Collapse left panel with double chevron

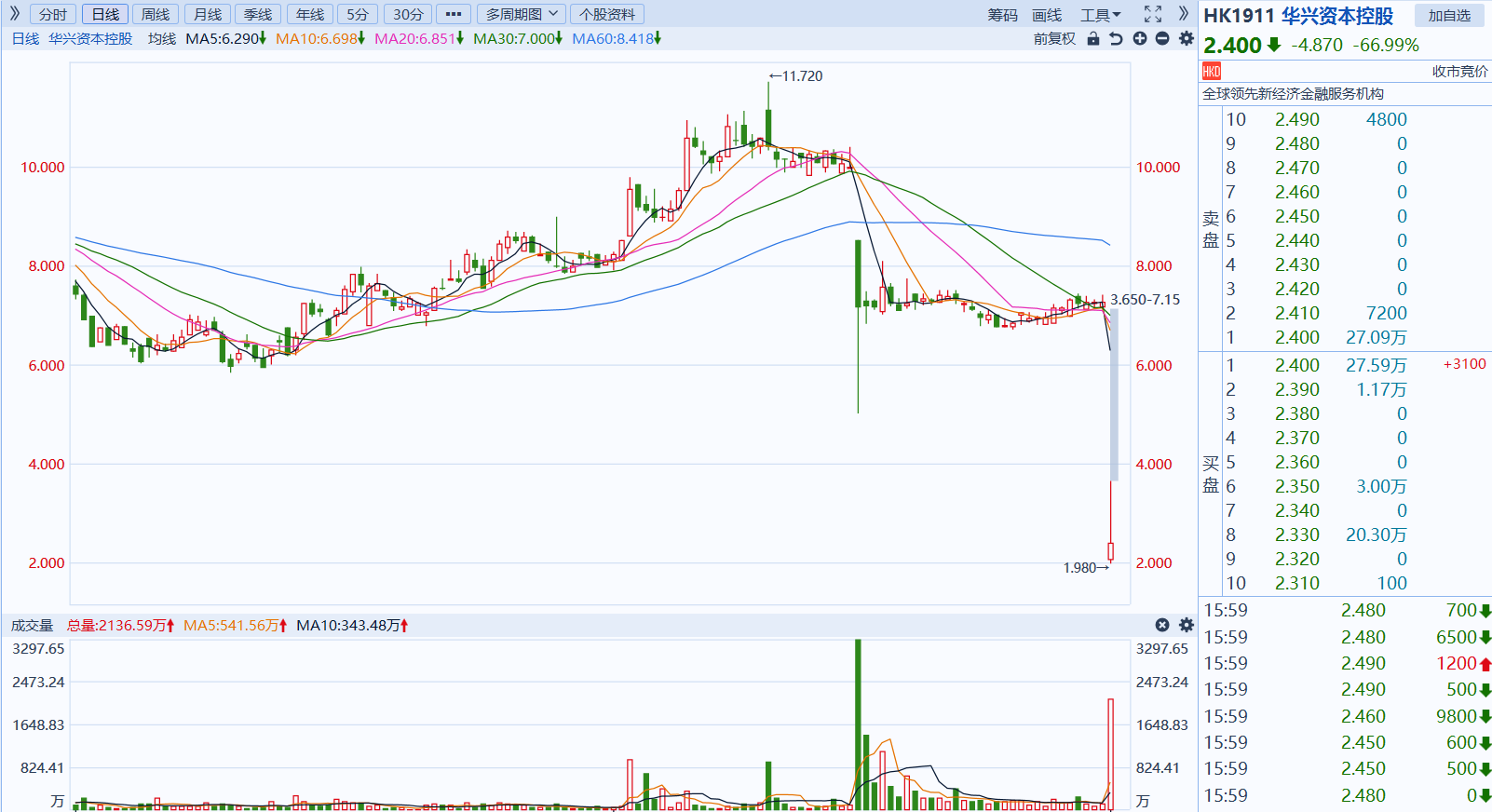point(15,14)
